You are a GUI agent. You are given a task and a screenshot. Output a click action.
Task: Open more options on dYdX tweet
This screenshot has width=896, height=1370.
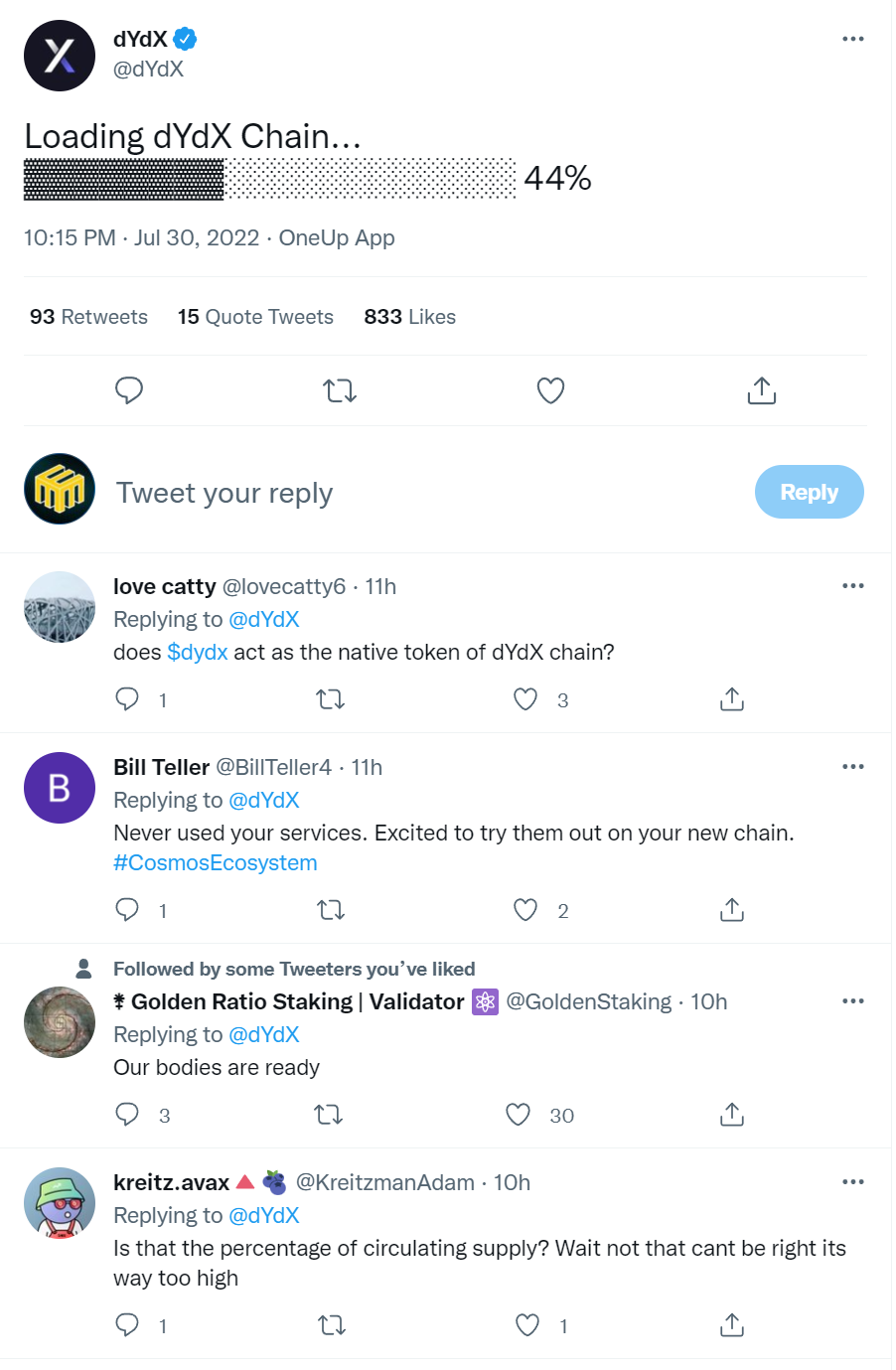(x=852, y=39)
